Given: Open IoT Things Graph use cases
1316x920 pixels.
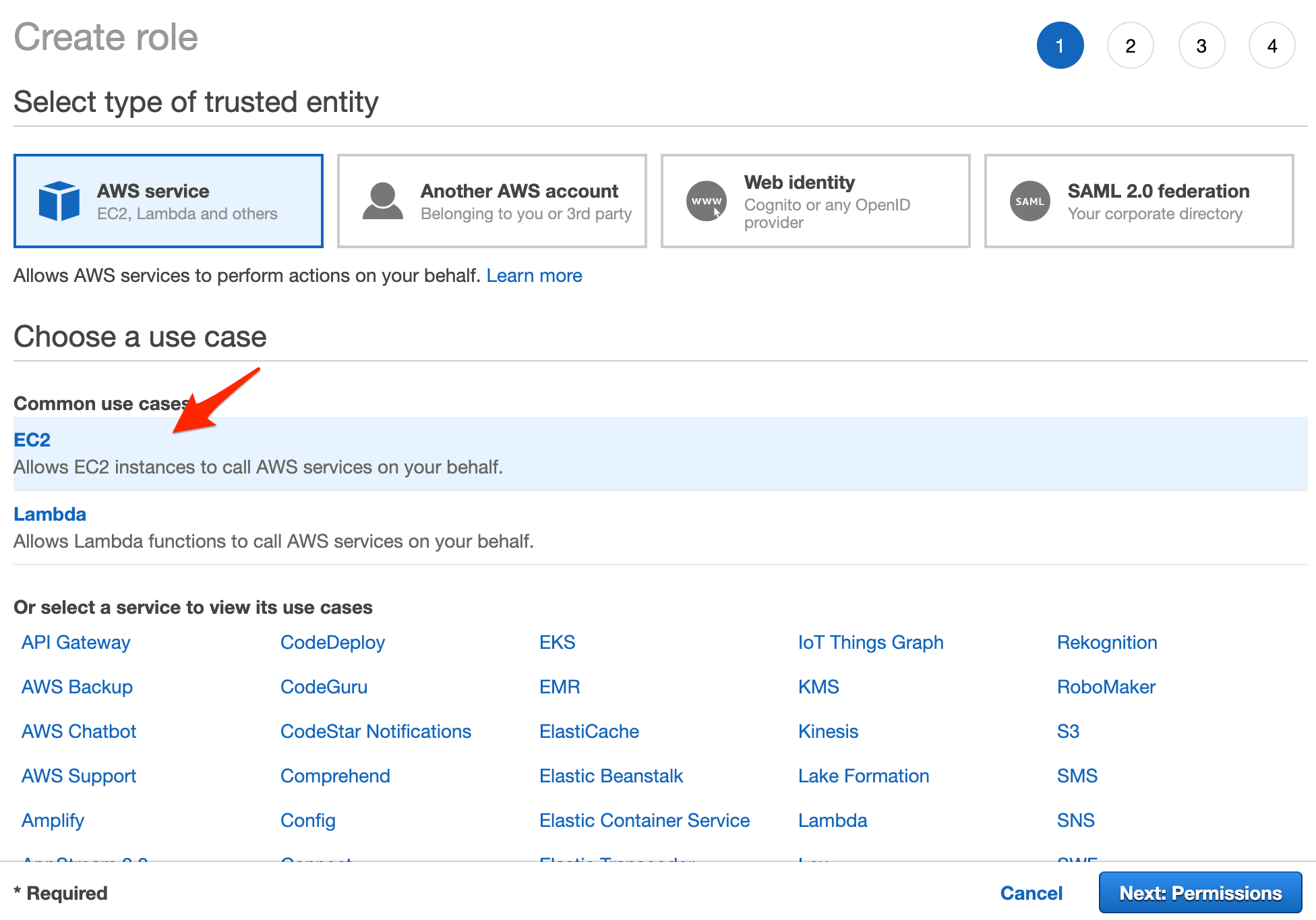Looking at the screenshot, I should [871, 642].
